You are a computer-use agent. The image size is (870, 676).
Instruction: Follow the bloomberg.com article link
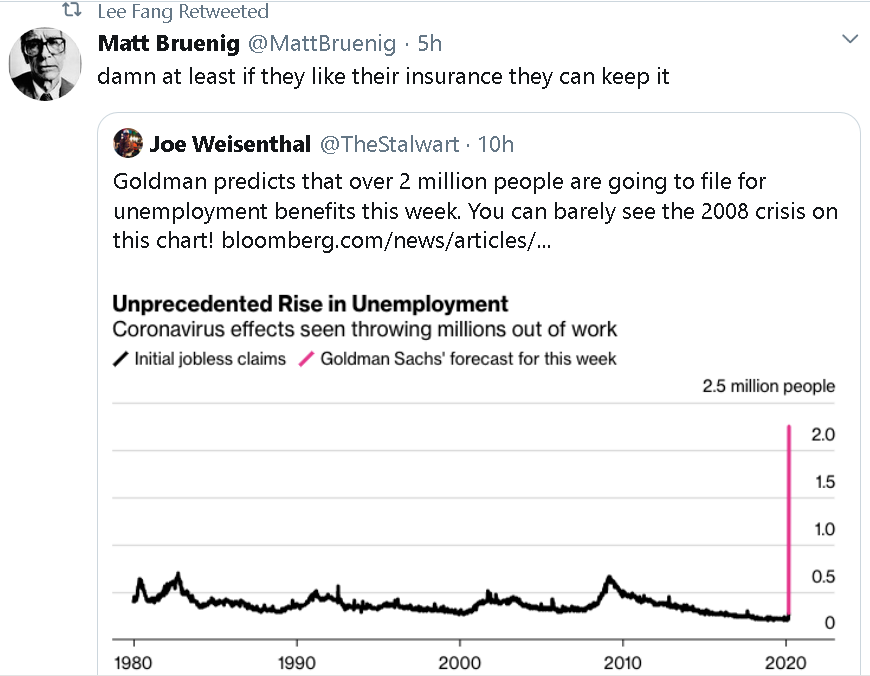click(386, 240)
